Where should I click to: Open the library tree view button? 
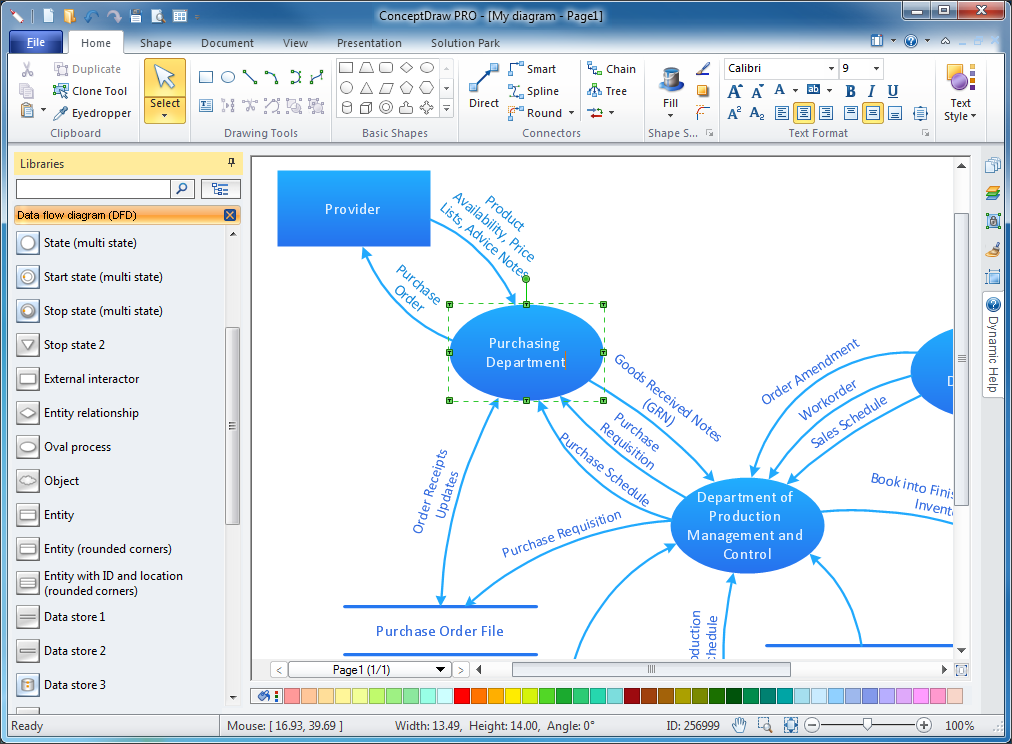pyautogui.click(x=220, y=188)
